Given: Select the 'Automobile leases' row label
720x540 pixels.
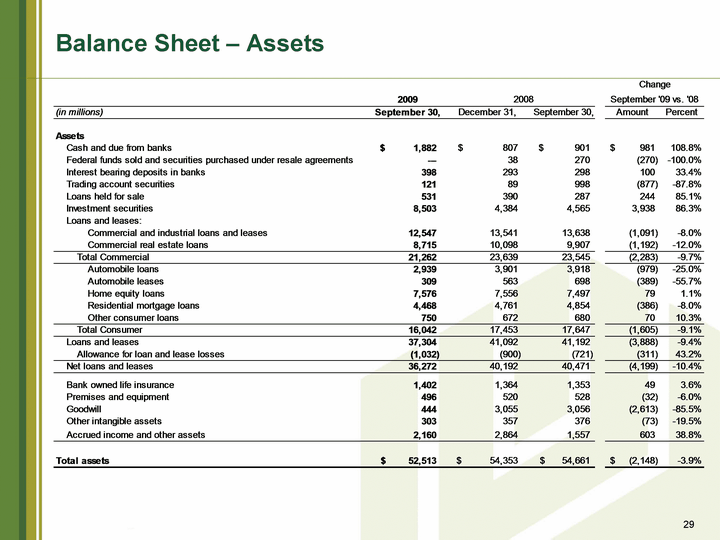Looking at the screenshot, I should pos(125,281).
